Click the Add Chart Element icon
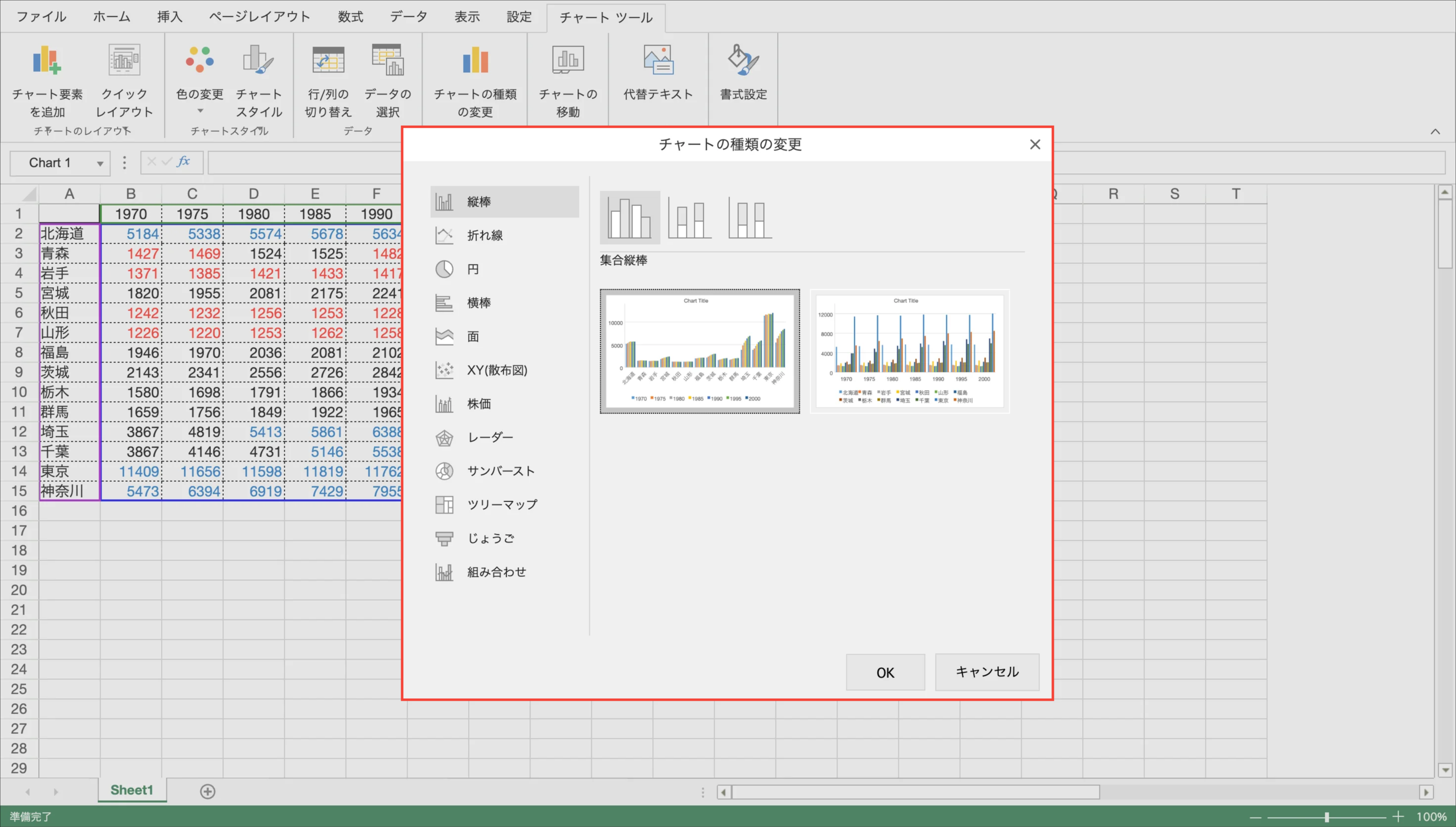This screenshot has height=827, width=1456. click(47, 61)
